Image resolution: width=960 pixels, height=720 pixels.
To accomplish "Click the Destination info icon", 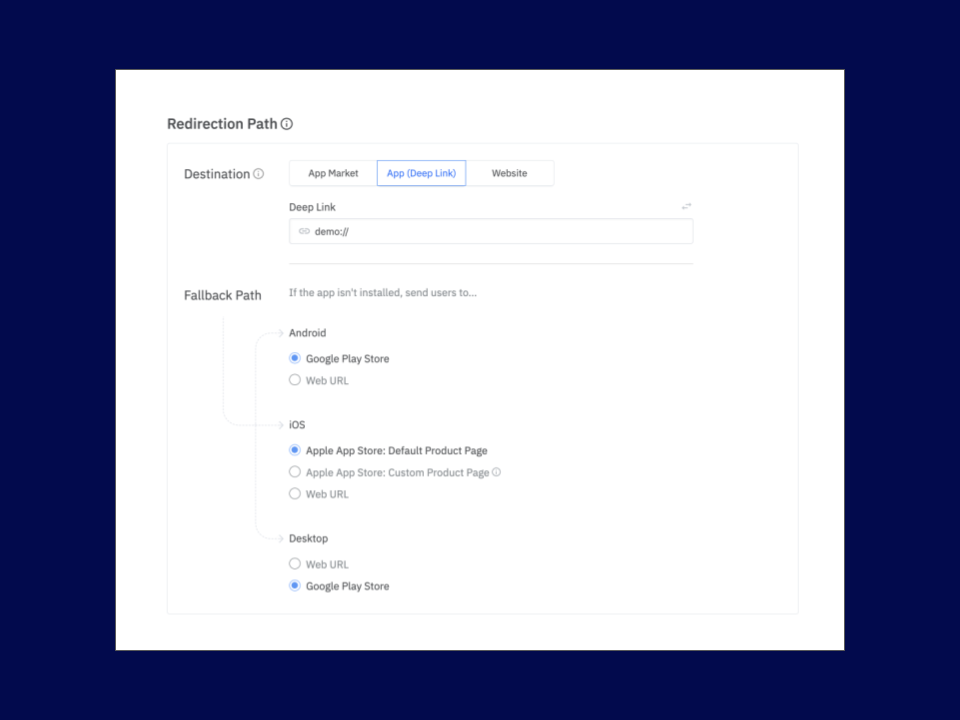I will pos(260,173).
